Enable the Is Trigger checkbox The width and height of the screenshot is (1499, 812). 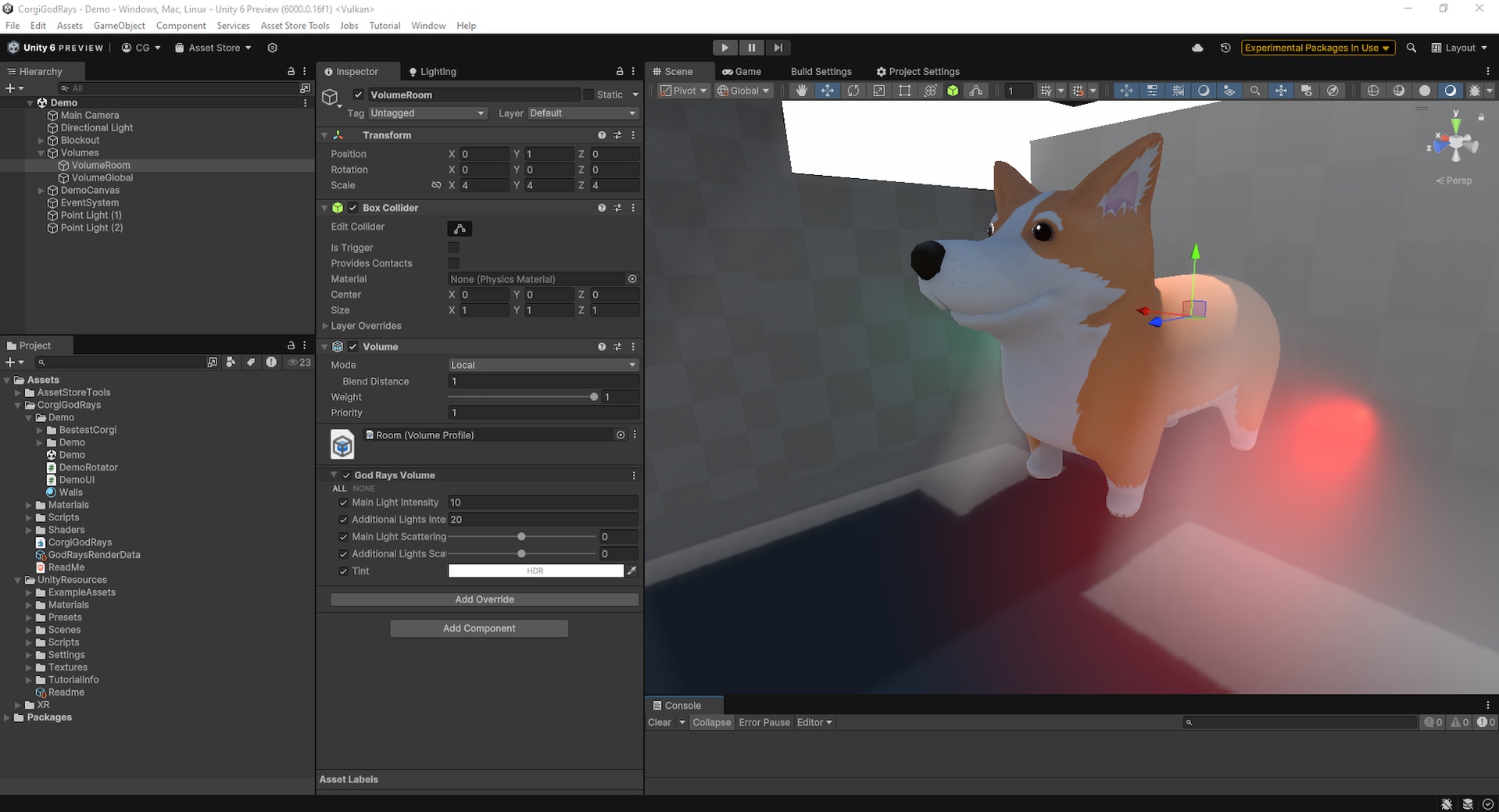[x=453, y=248]
